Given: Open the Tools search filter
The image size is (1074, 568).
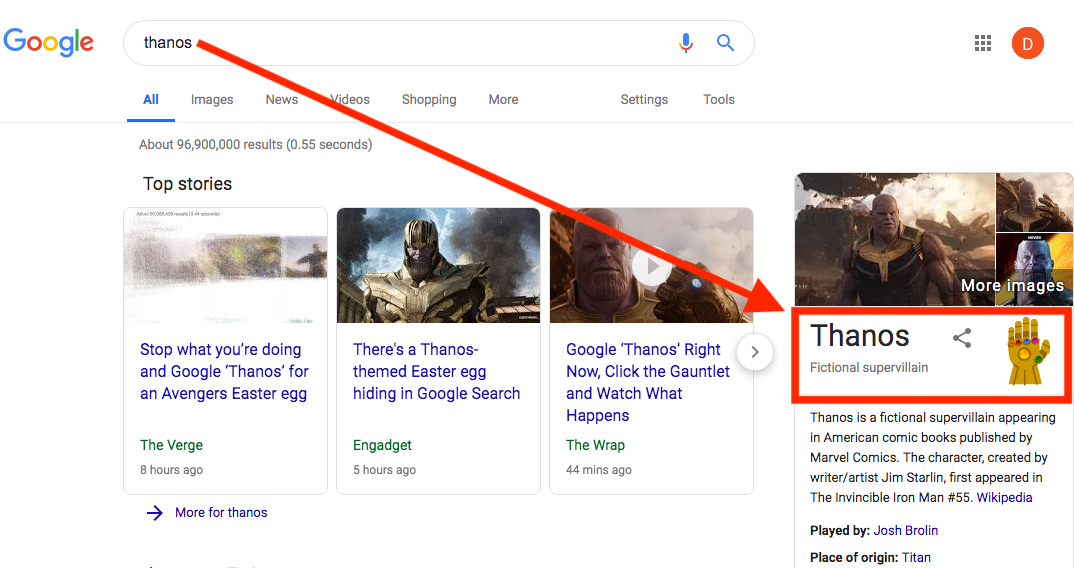Looking at the screenshot, I should point(718,100).
